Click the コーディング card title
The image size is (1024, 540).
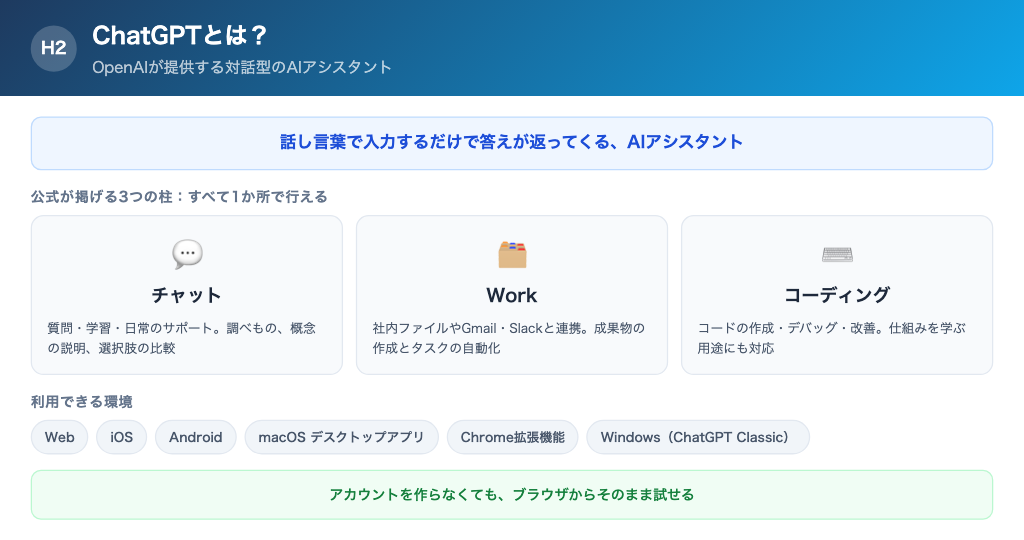click(x=837, y=295)
